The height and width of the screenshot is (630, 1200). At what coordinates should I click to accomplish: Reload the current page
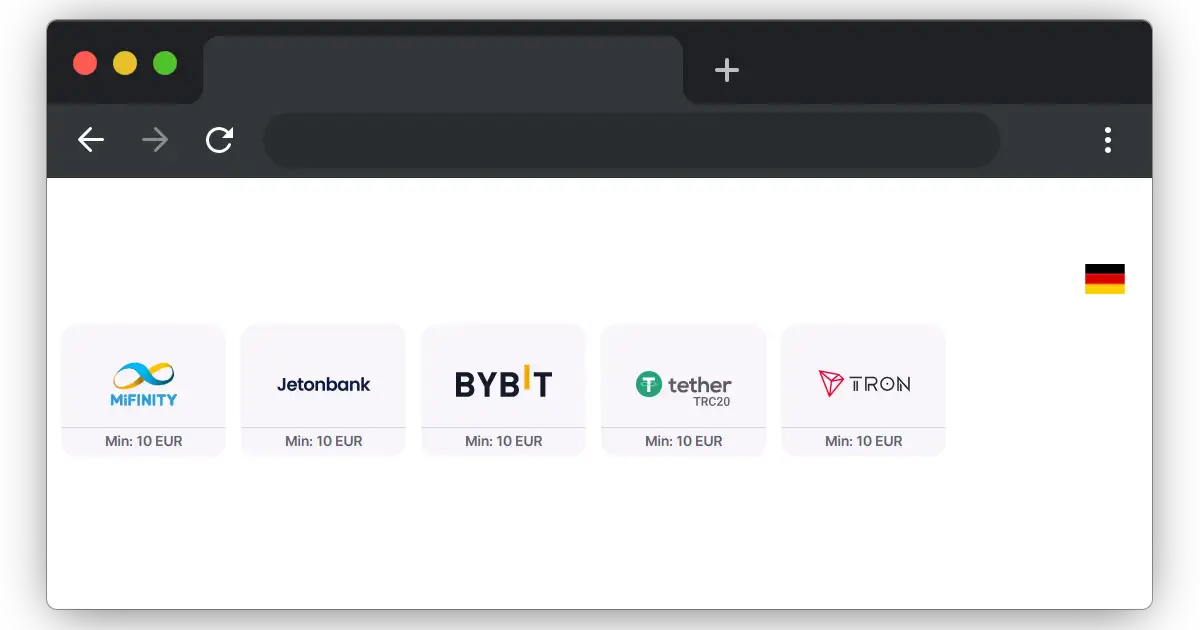pos(219,140)
